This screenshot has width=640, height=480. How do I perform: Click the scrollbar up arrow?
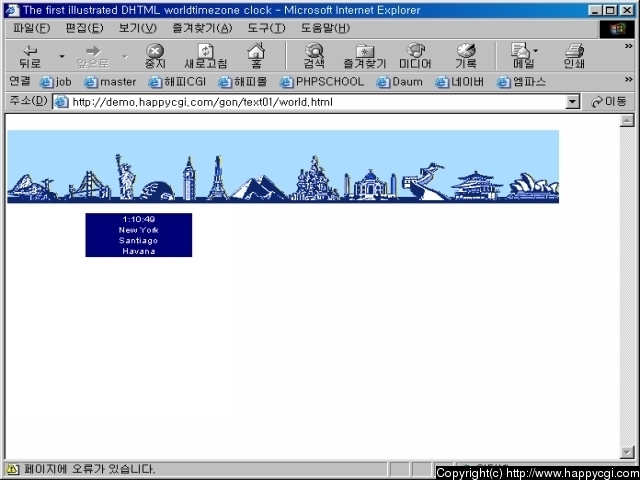(x=627, y=120)
